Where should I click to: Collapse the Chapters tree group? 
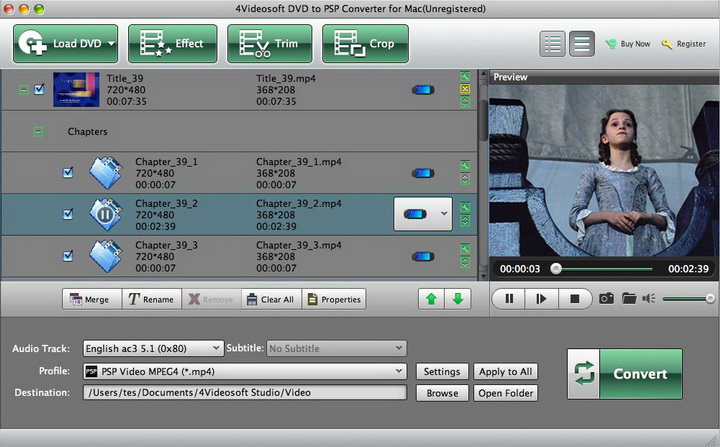pos(39,131)
